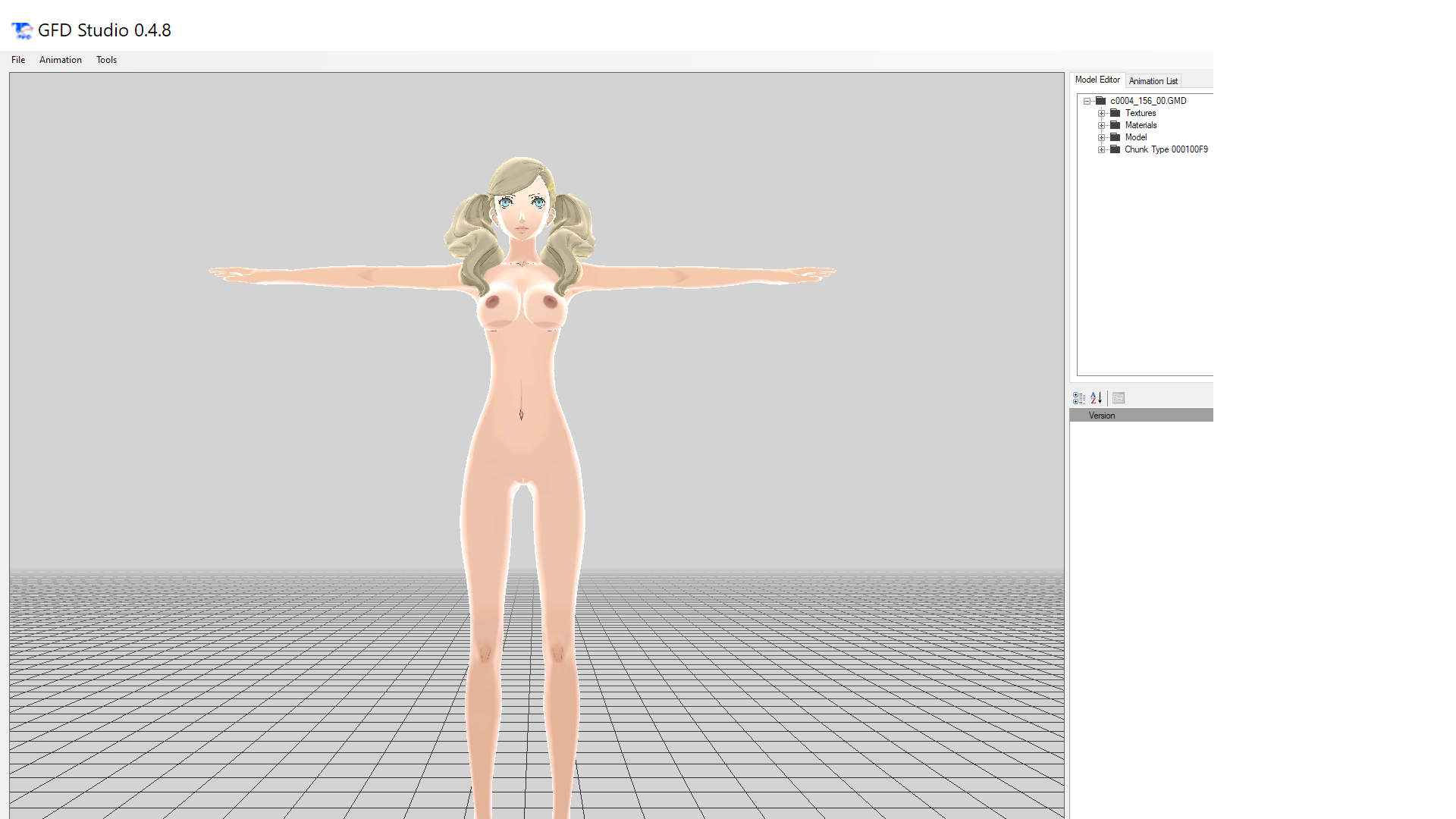The image size is (1456, 819).
Task: Select the Materials tree item
Action: (x=1141, y=125)
